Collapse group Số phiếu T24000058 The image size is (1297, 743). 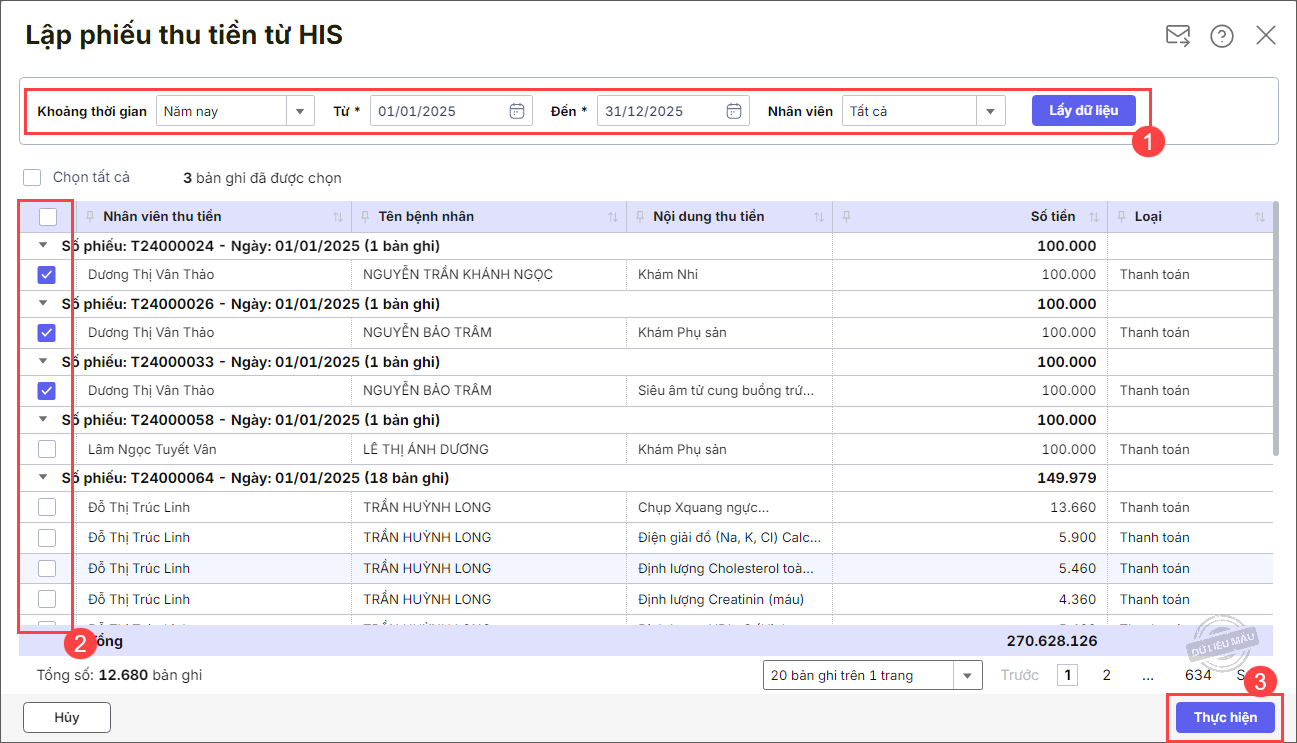point(43,419)
